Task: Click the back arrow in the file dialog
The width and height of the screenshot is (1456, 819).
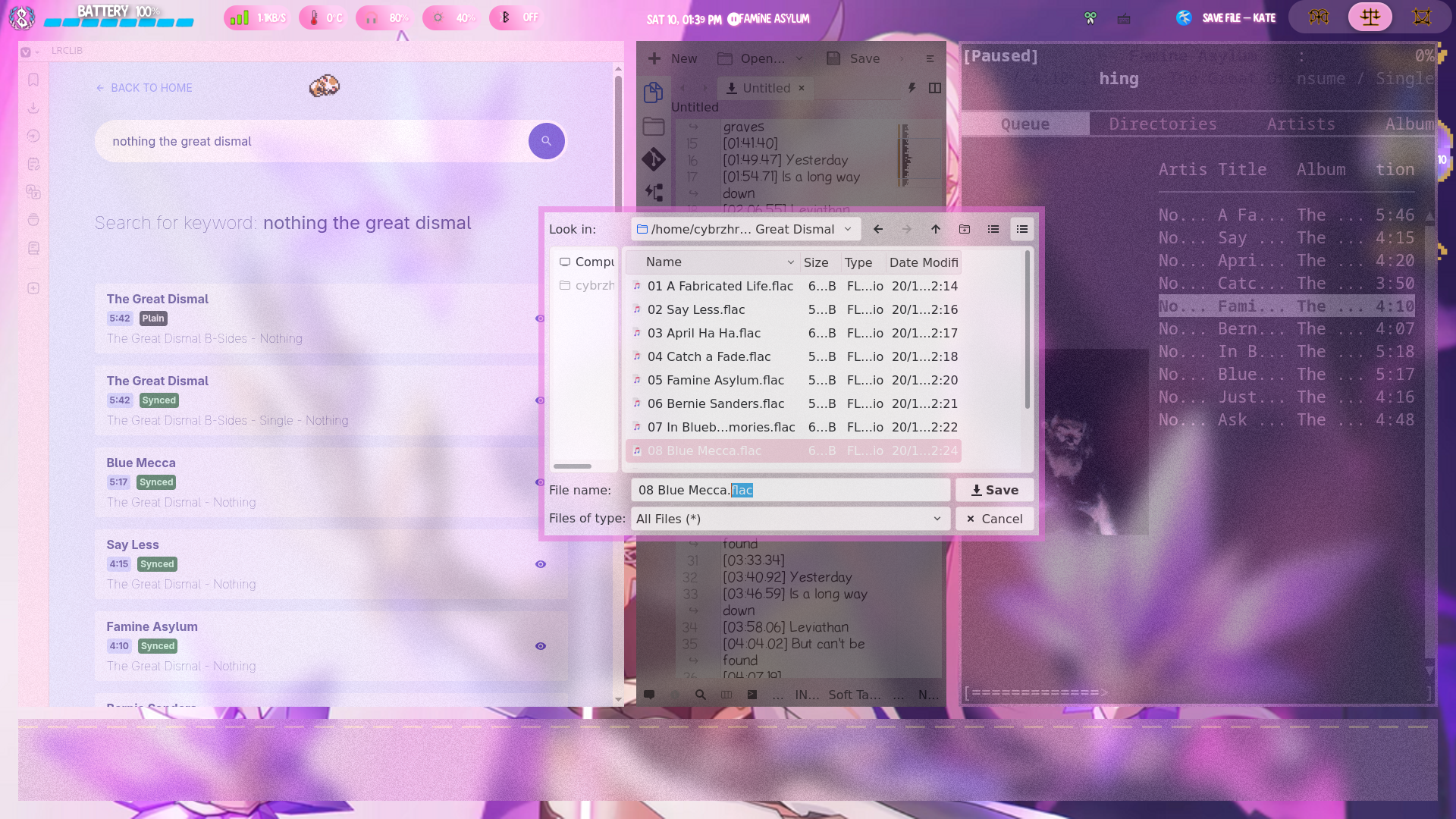Action: coord(878,229)
